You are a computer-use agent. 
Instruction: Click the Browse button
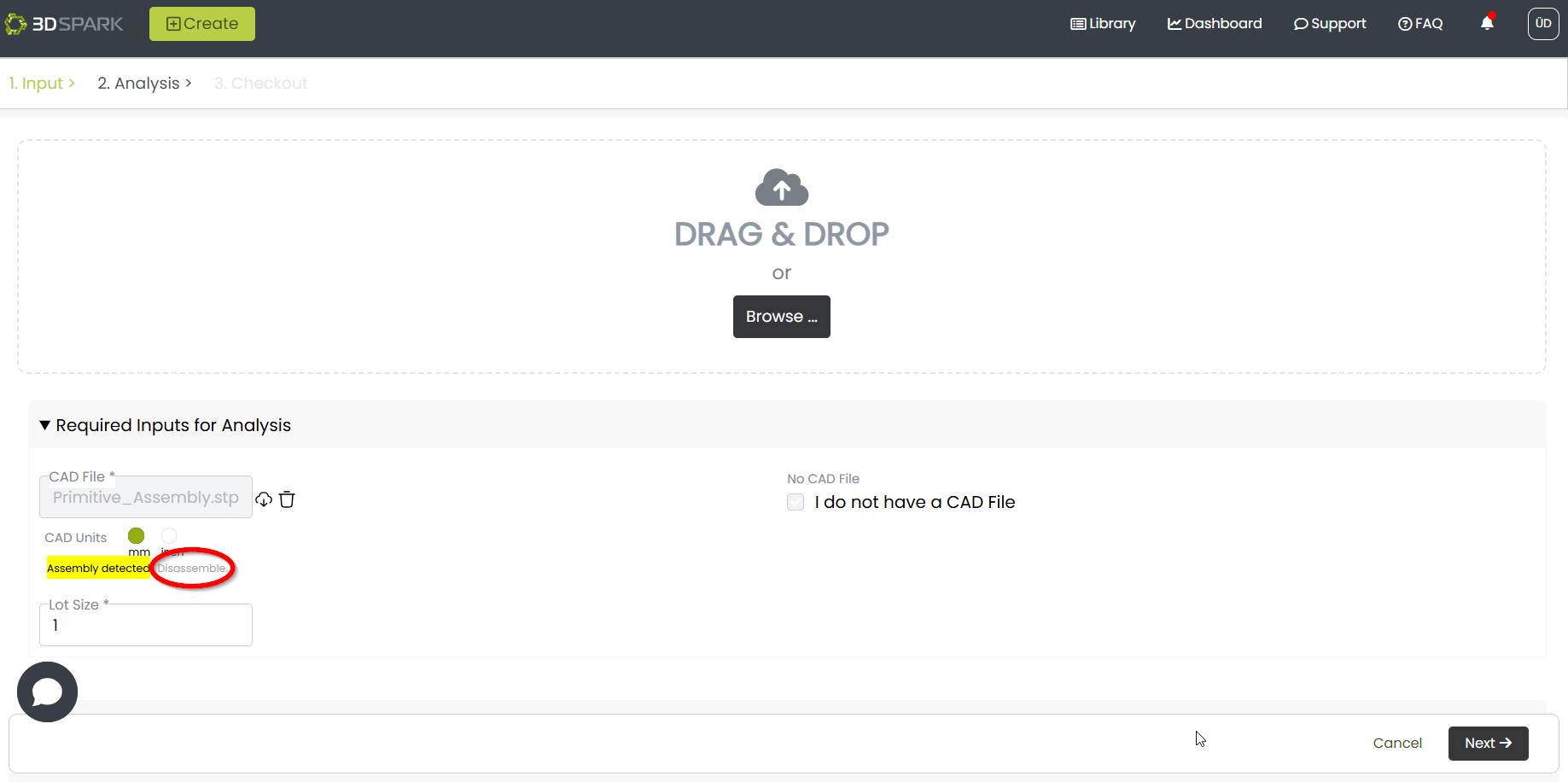(781, 317)
